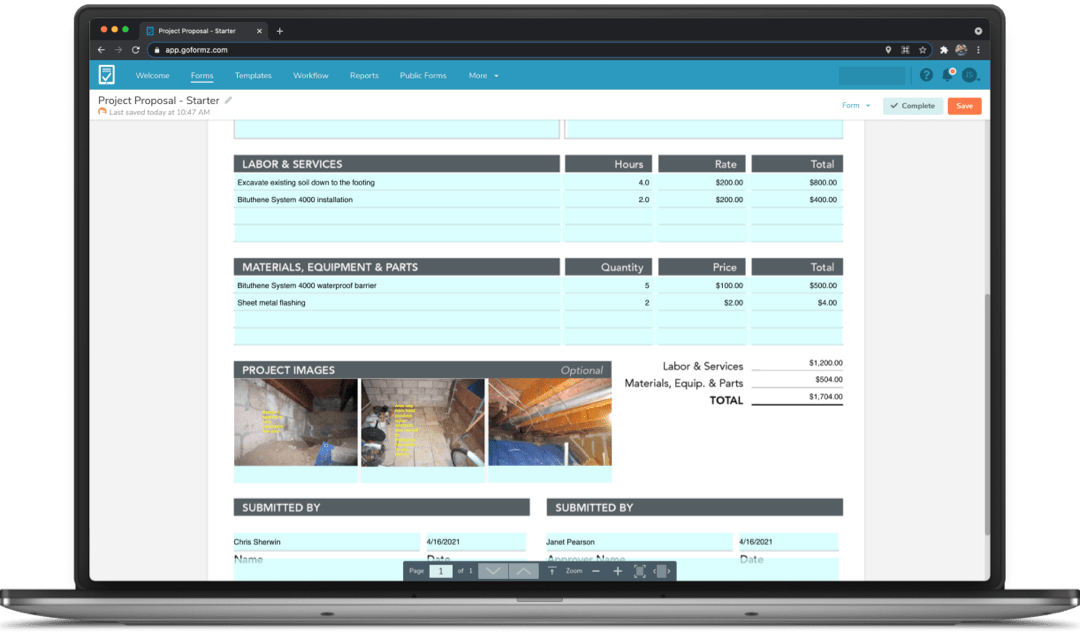Zoom out with the minus icon

596,571
